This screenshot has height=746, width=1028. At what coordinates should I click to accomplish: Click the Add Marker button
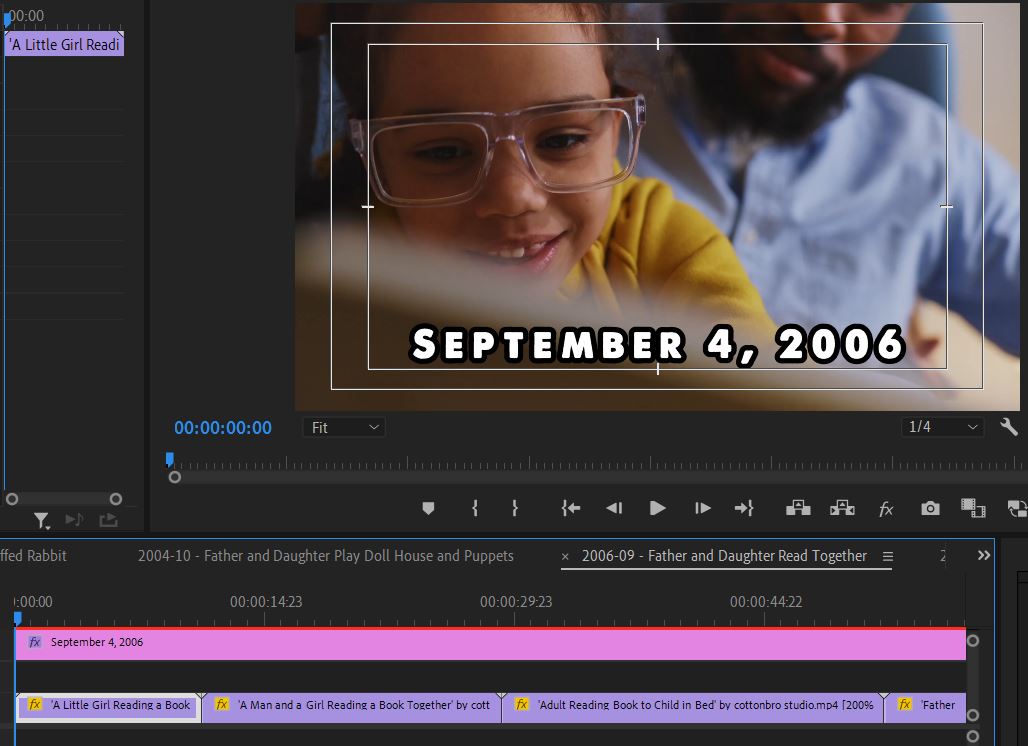(x=428, y=508)
